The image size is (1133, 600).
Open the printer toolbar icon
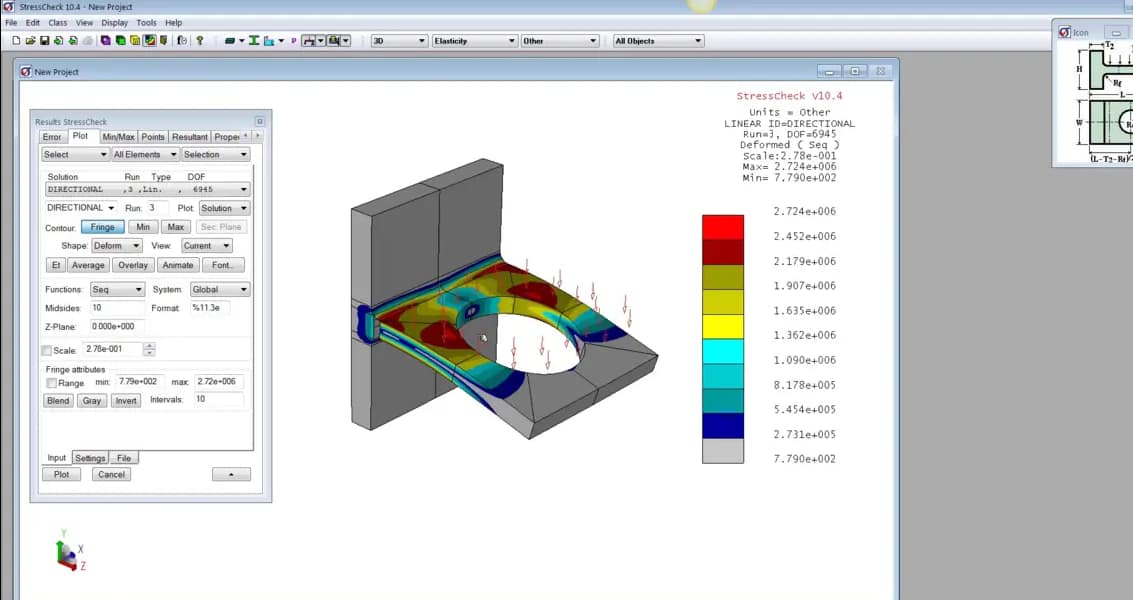(88, 40)
